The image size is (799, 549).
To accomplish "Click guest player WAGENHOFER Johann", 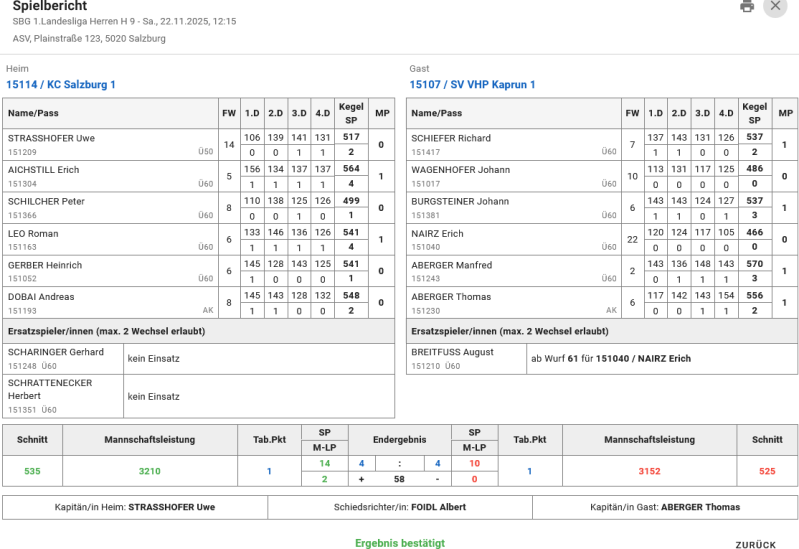I will (x=460, y=170).
